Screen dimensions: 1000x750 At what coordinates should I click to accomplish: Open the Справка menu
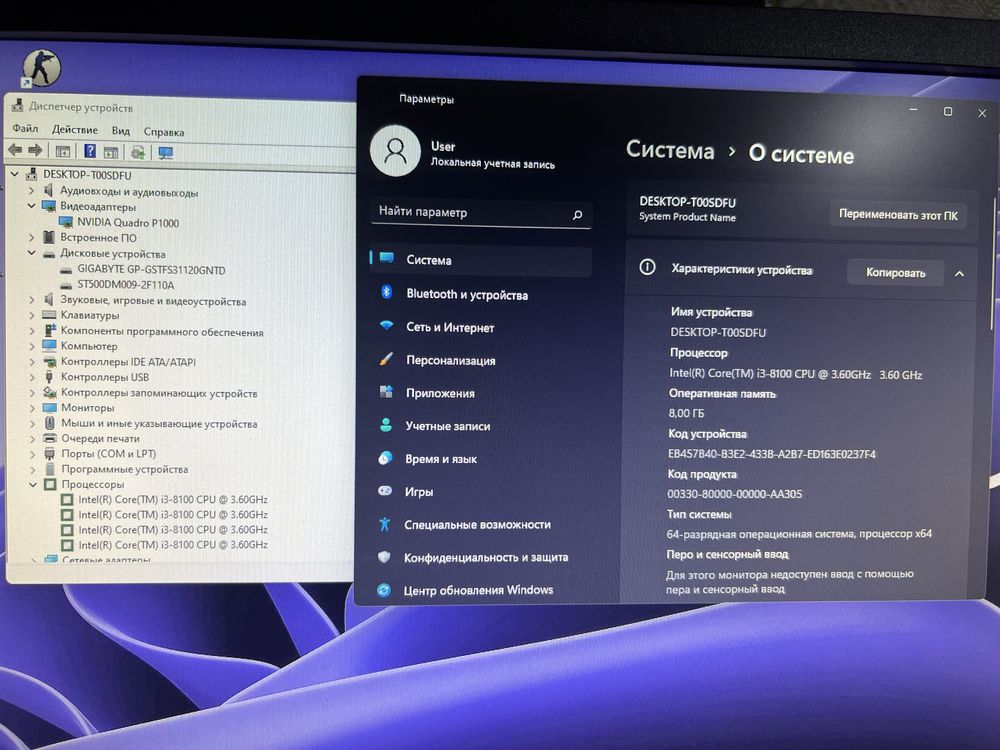tap(164, 132)
